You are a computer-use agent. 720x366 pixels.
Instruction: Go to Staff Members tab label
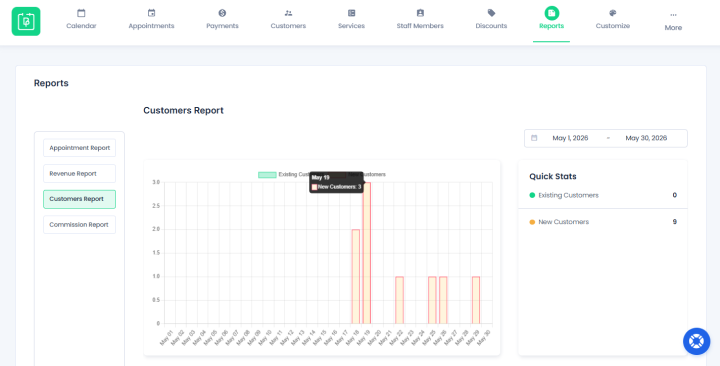click(x=420, y=26)
